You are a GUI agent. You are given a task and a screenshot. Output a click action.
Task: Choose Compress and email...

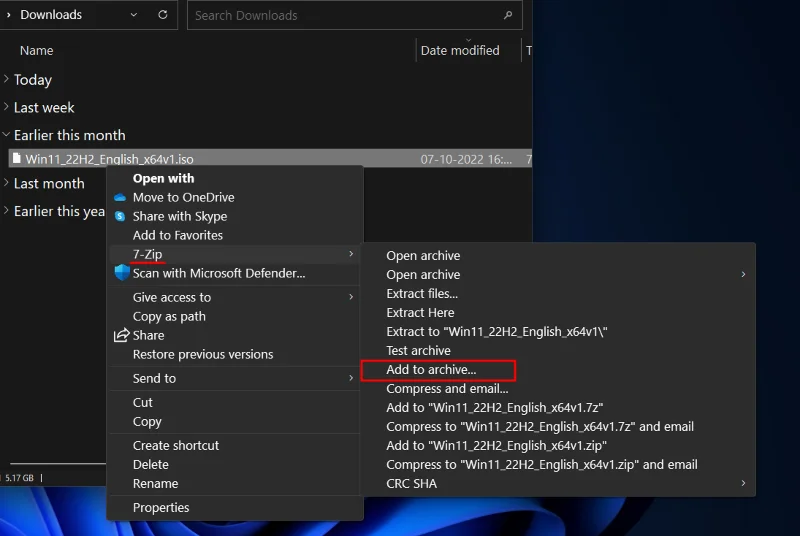(x=447, y=389)
